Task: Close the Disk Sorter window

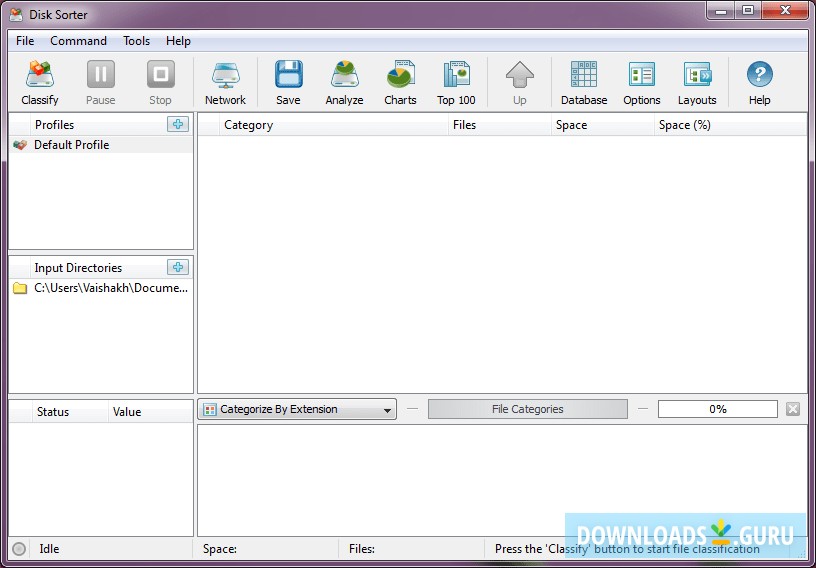Action: coord(785,11)
